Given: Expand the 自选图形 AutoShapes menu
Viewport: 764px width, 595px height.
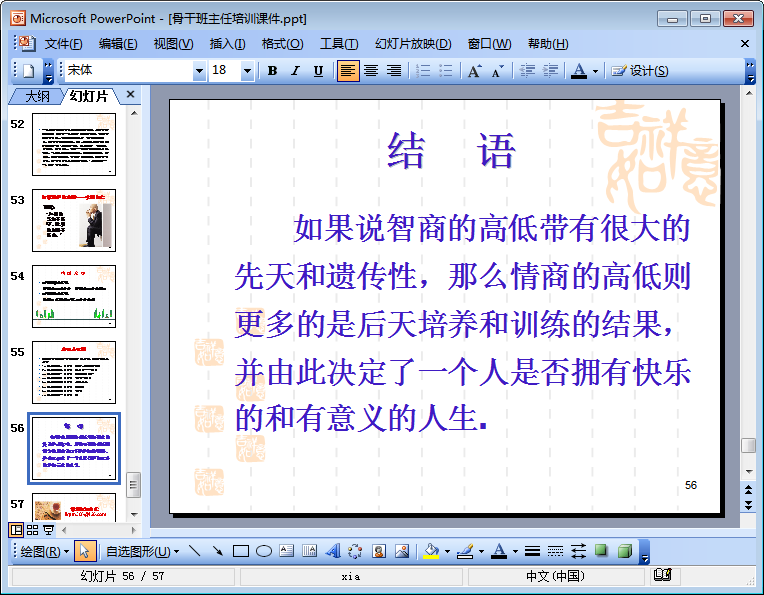Looking at the screenshot, I should (x=142, y=551).
